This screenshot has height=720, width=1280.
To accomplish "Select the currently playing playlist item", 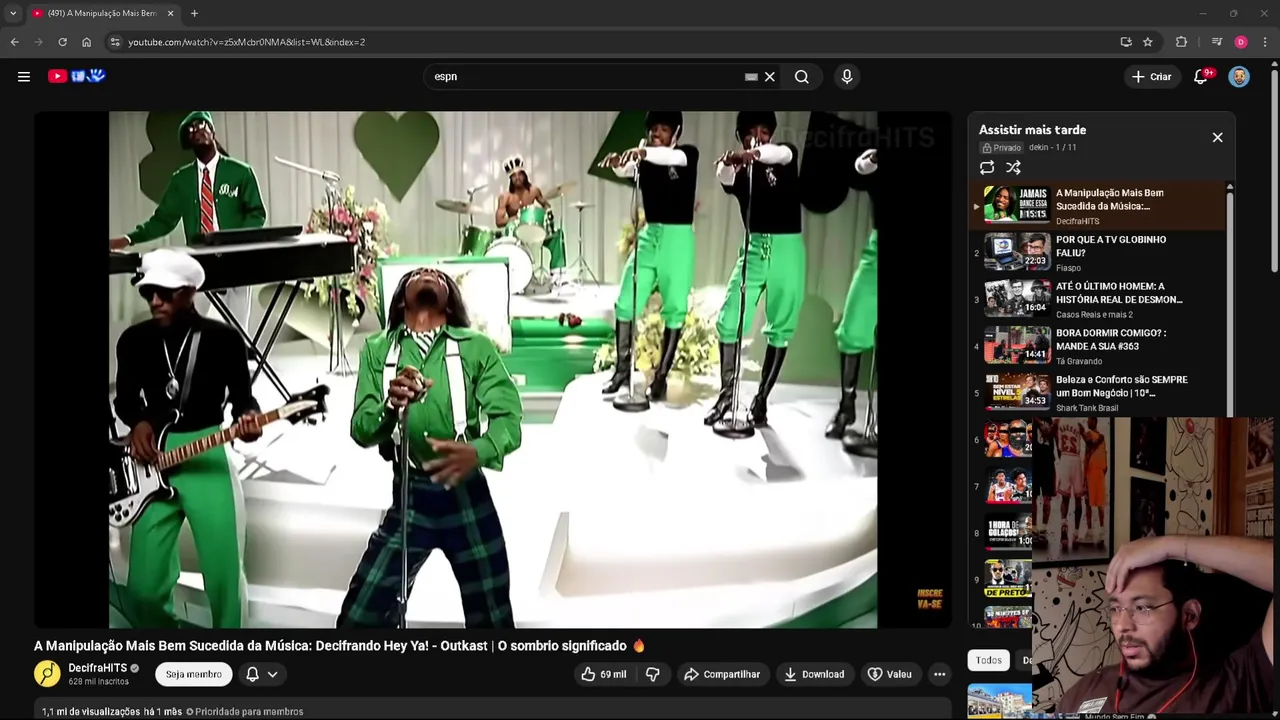I will click(x=1097, y=206).
